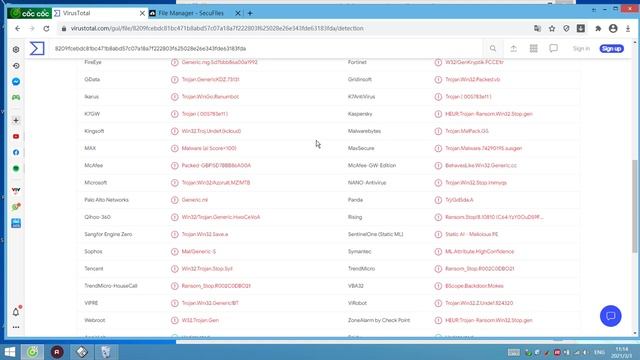Open the notifications bell in sidebar
The image size is (640, 360).
[x=16, y=312]
